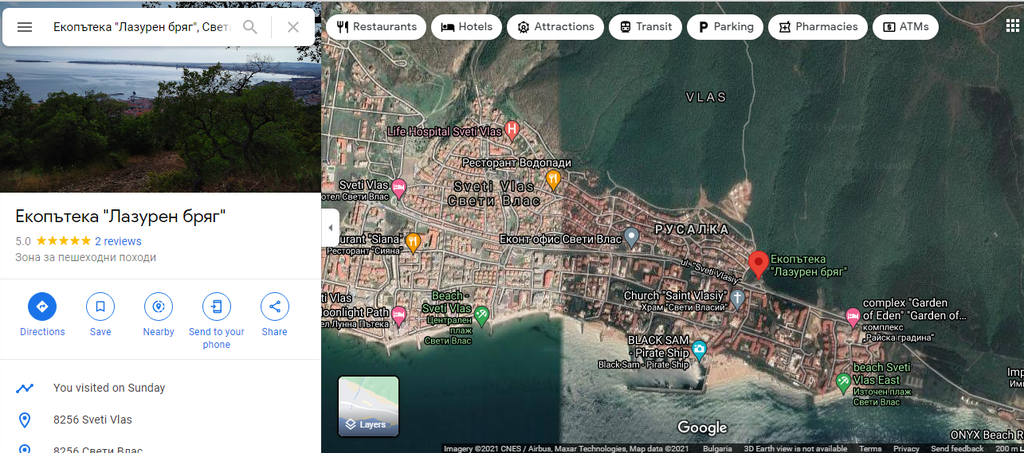Save this place using Save icon
This screenshot has width=1024, height=453.
[100, 306]
